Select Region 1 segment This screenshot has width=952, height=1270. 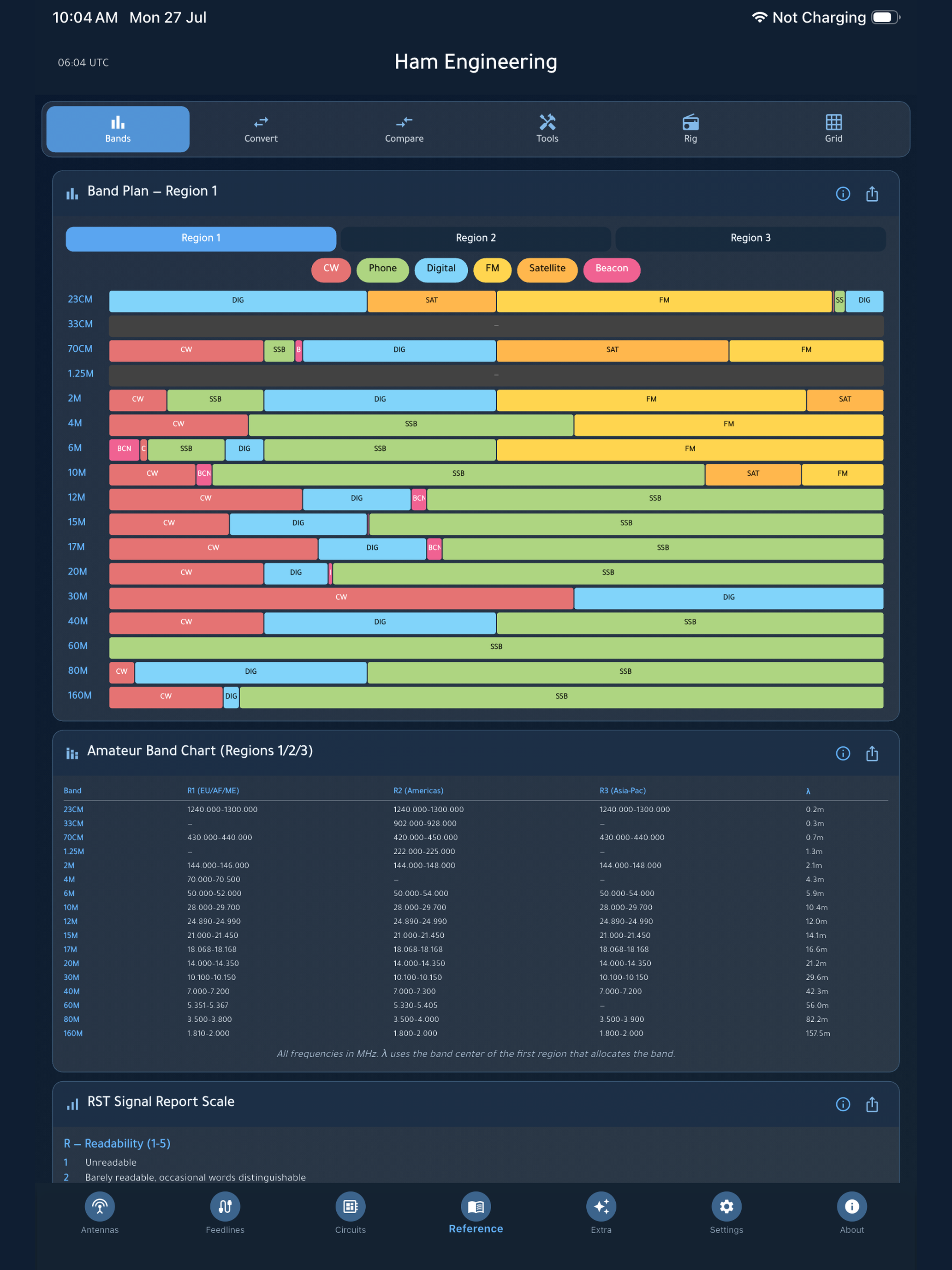pyautogui.click(x=201, y=238)
